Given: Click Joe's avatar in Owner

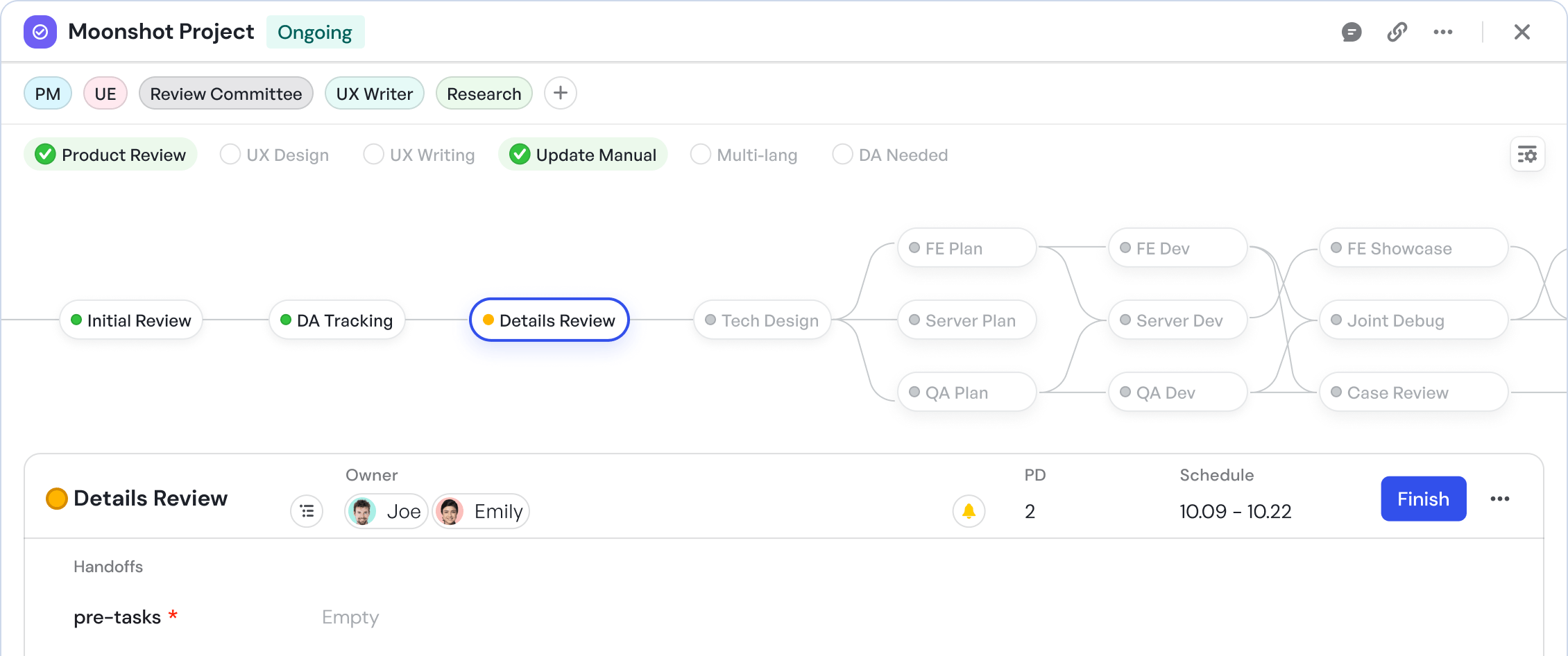Looking at the screenshot, I should (x=362, y=512).
